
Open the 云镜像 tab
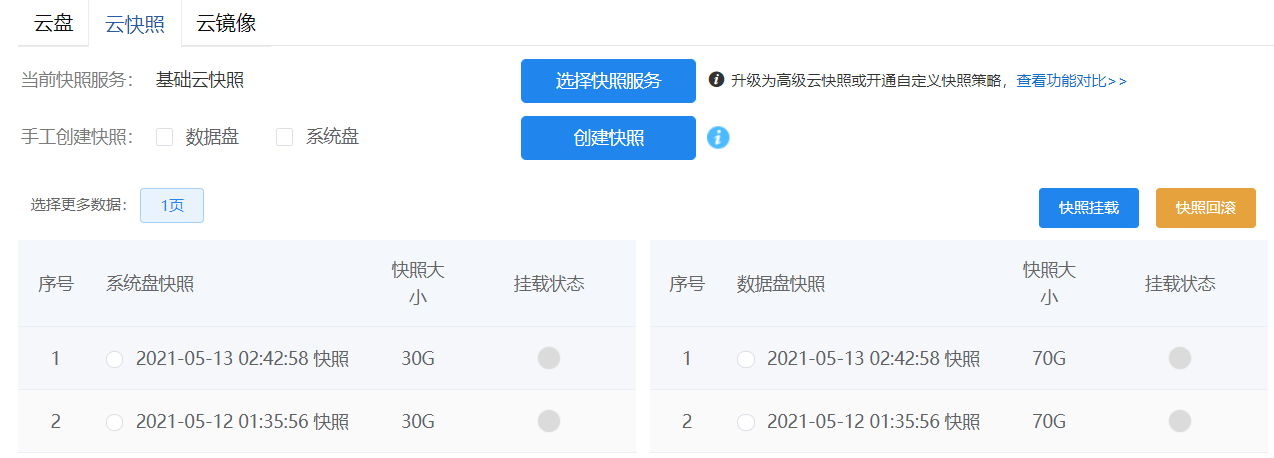(x=226, y=23)
